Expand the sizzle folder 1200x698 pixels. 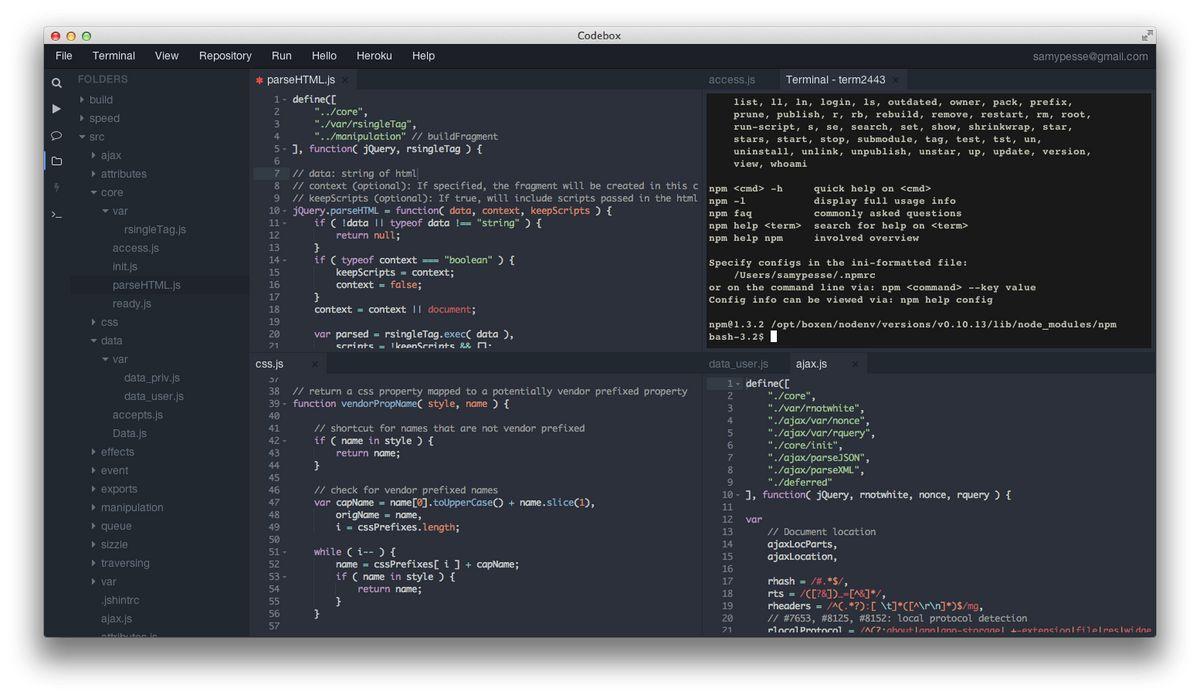pyautogui.click(x=94, y=544)
